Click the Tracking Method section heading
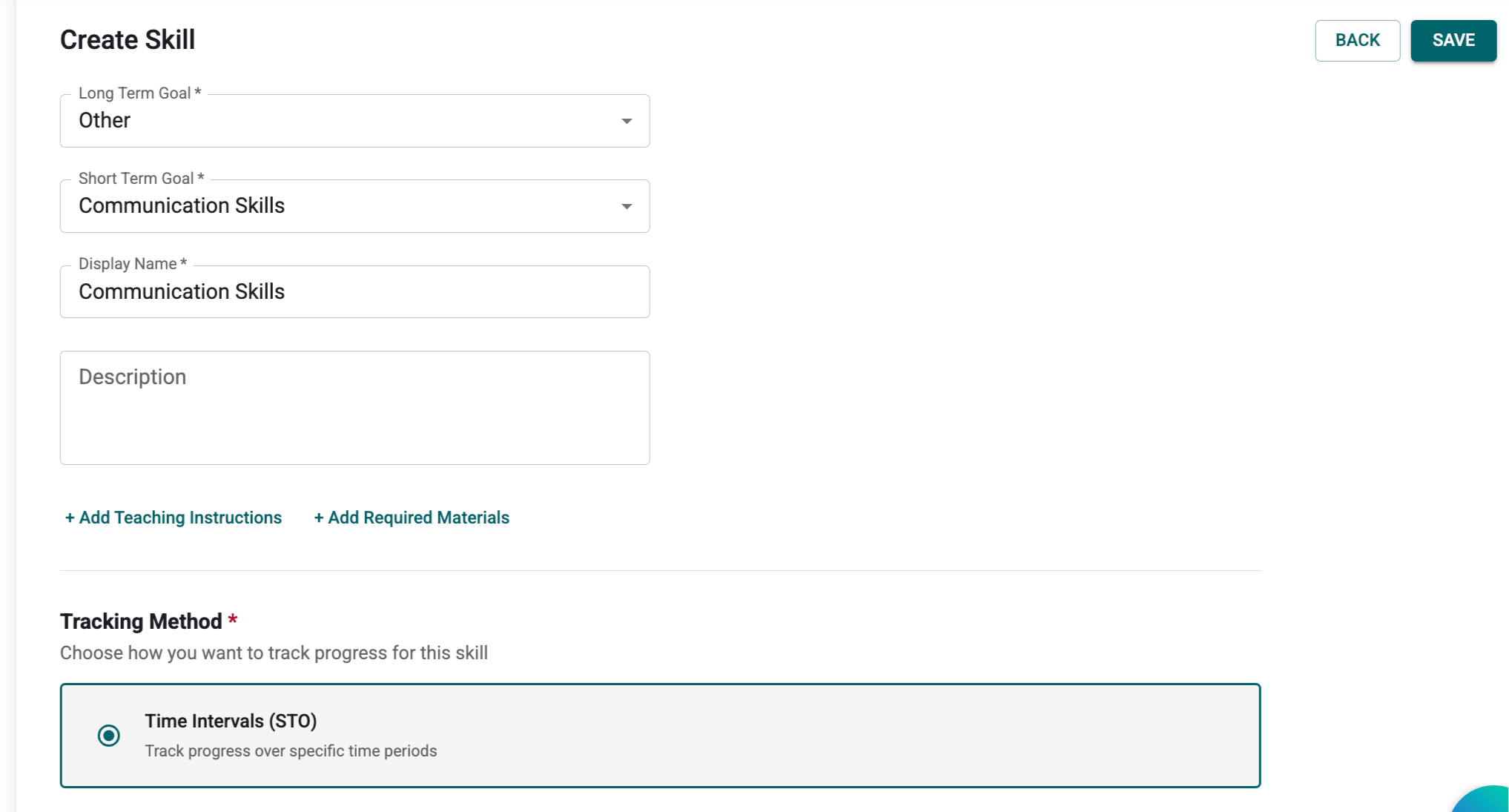The image size is (1509, 812). point(141,621)
